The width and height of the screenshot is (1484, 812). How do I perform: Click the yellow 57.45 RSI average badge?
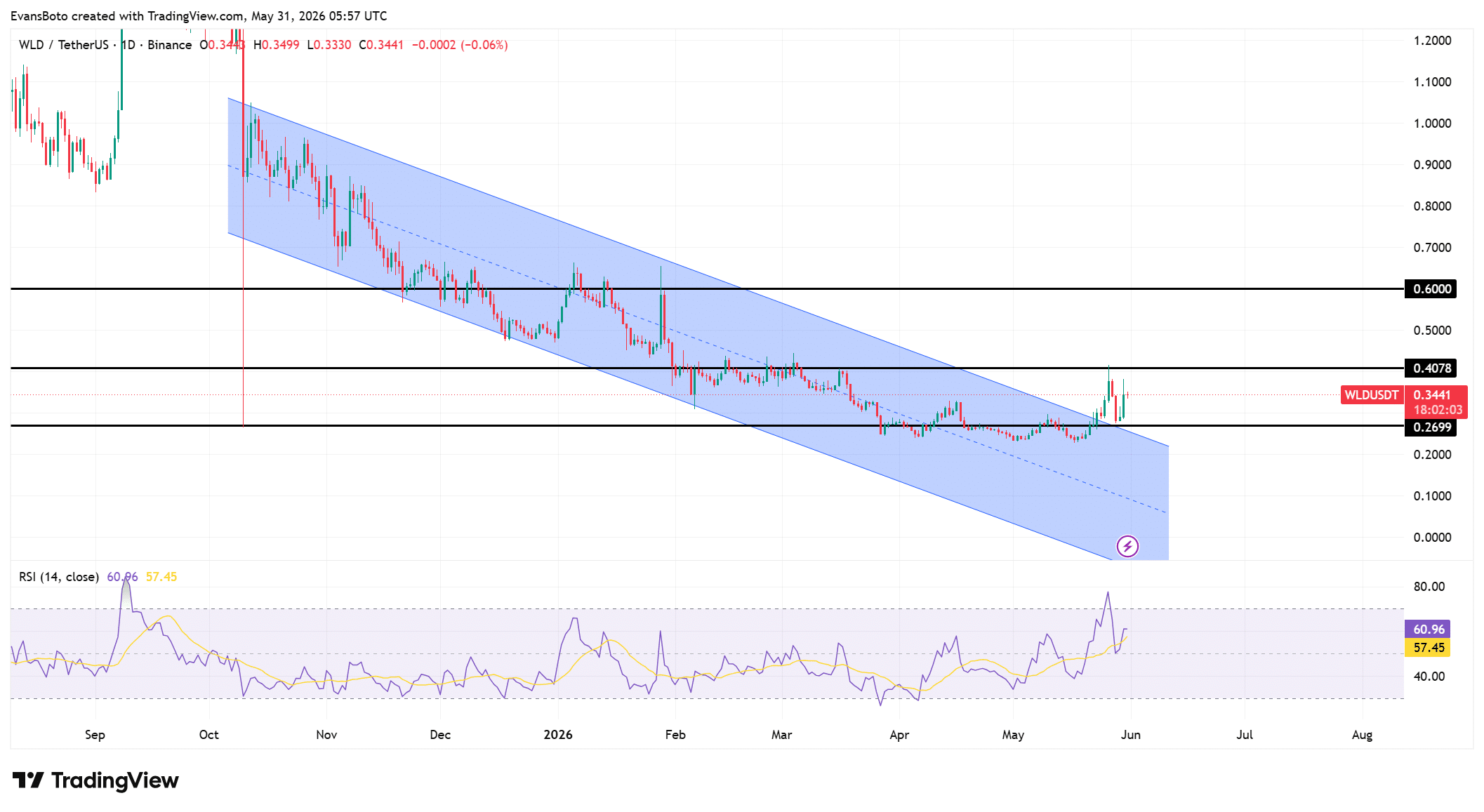(x=1428, y=648)
